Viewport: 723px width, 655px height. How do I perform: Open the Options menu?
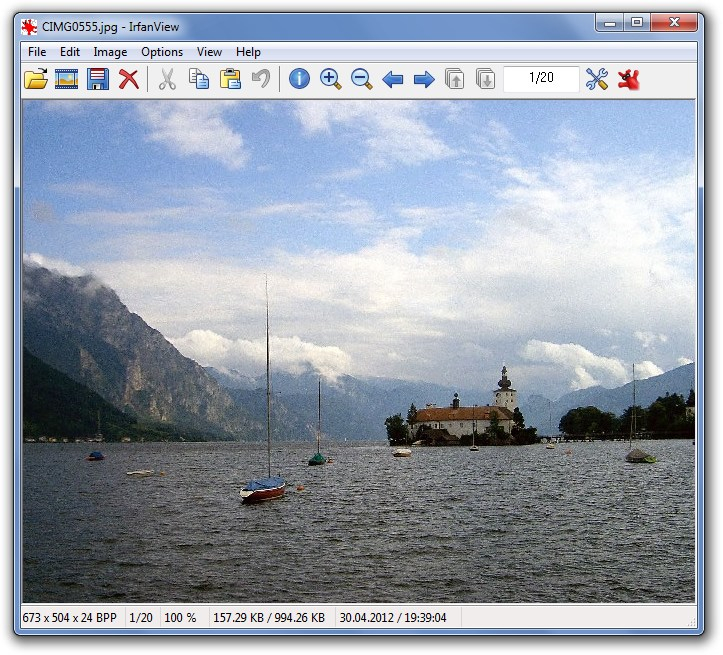[x=162, y=52]
